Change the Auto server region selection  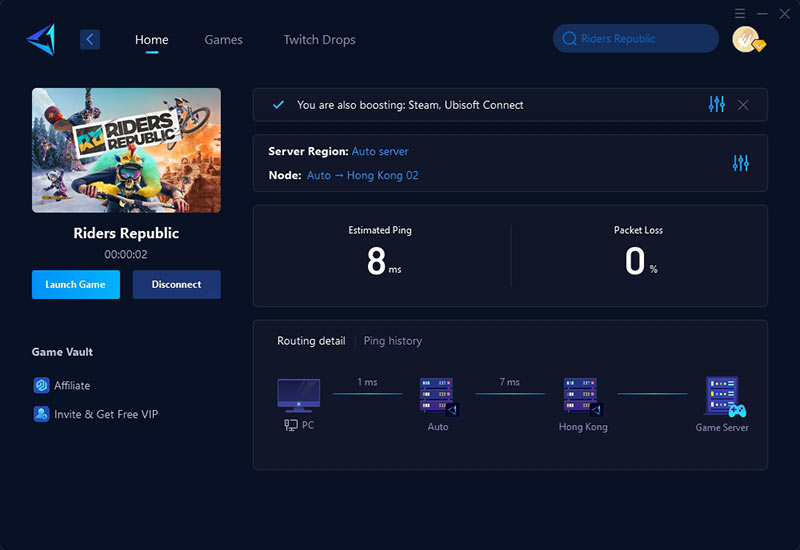(x=380, y=151)
